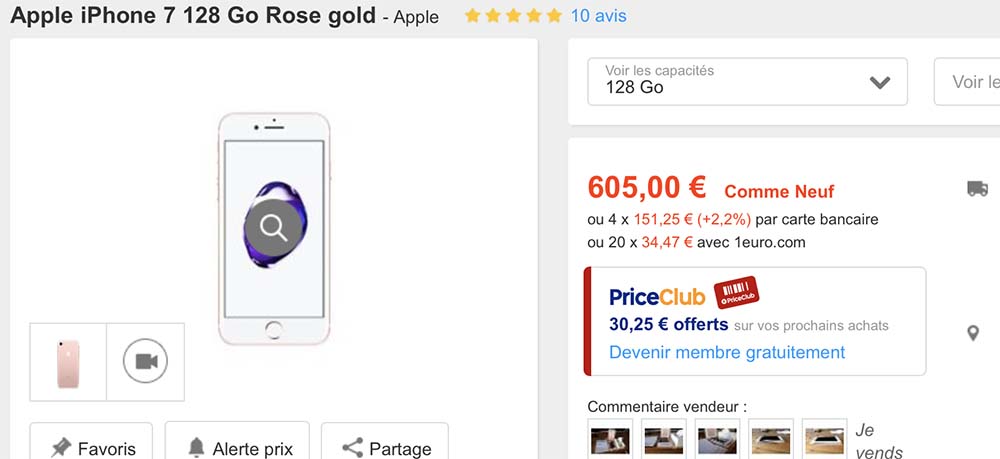Open the "10 avis" reviews link
This screenshot has width=1000, height=459.
click(598, 16)
